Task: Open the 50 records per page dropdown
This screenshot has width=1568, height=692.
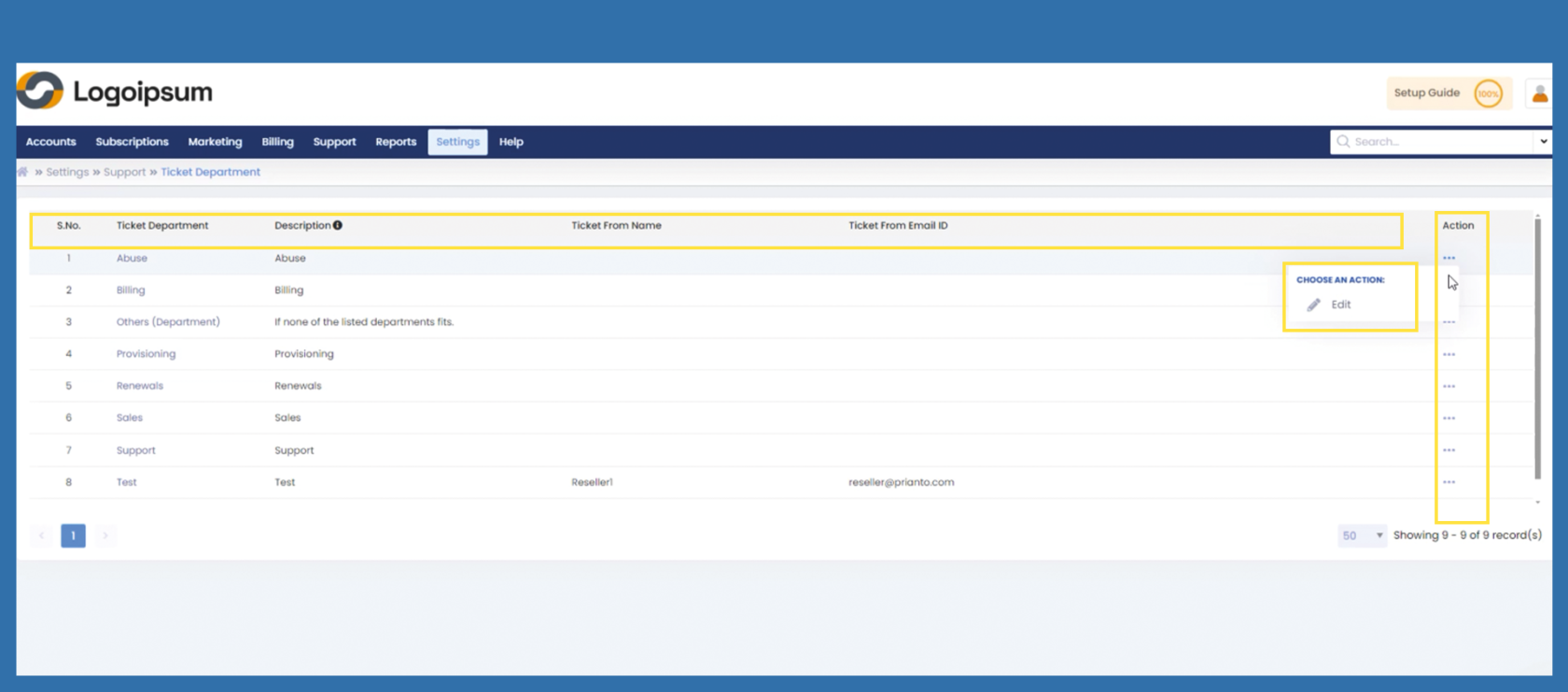Action: pos(1362,535)
